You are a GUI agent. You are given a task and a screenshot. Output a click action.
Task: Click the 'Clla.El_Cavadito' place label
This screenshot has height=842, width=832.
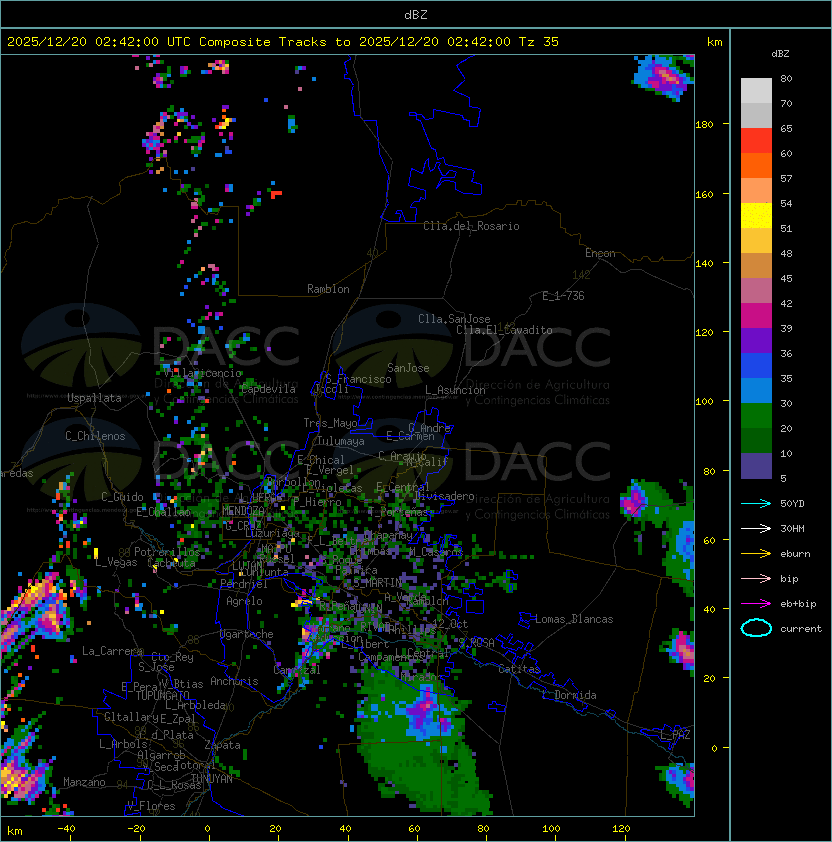(504, 330)
